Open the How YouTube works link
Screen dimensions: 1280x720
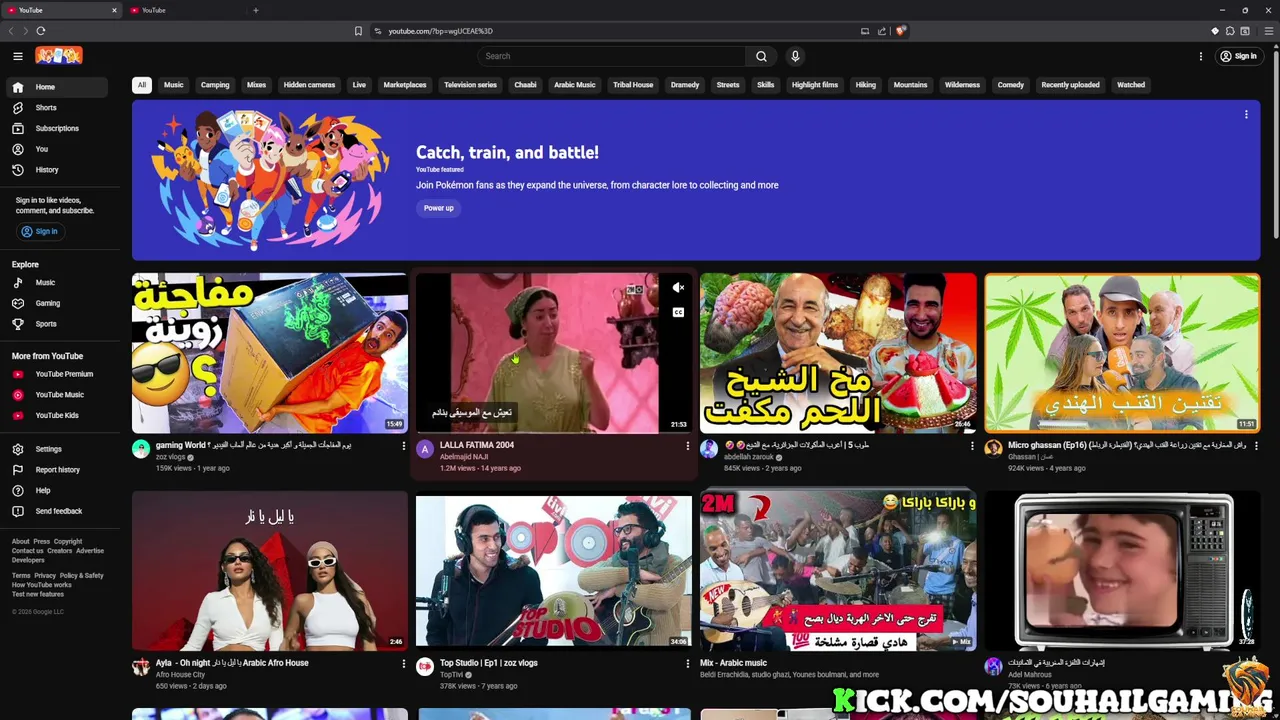42,585
